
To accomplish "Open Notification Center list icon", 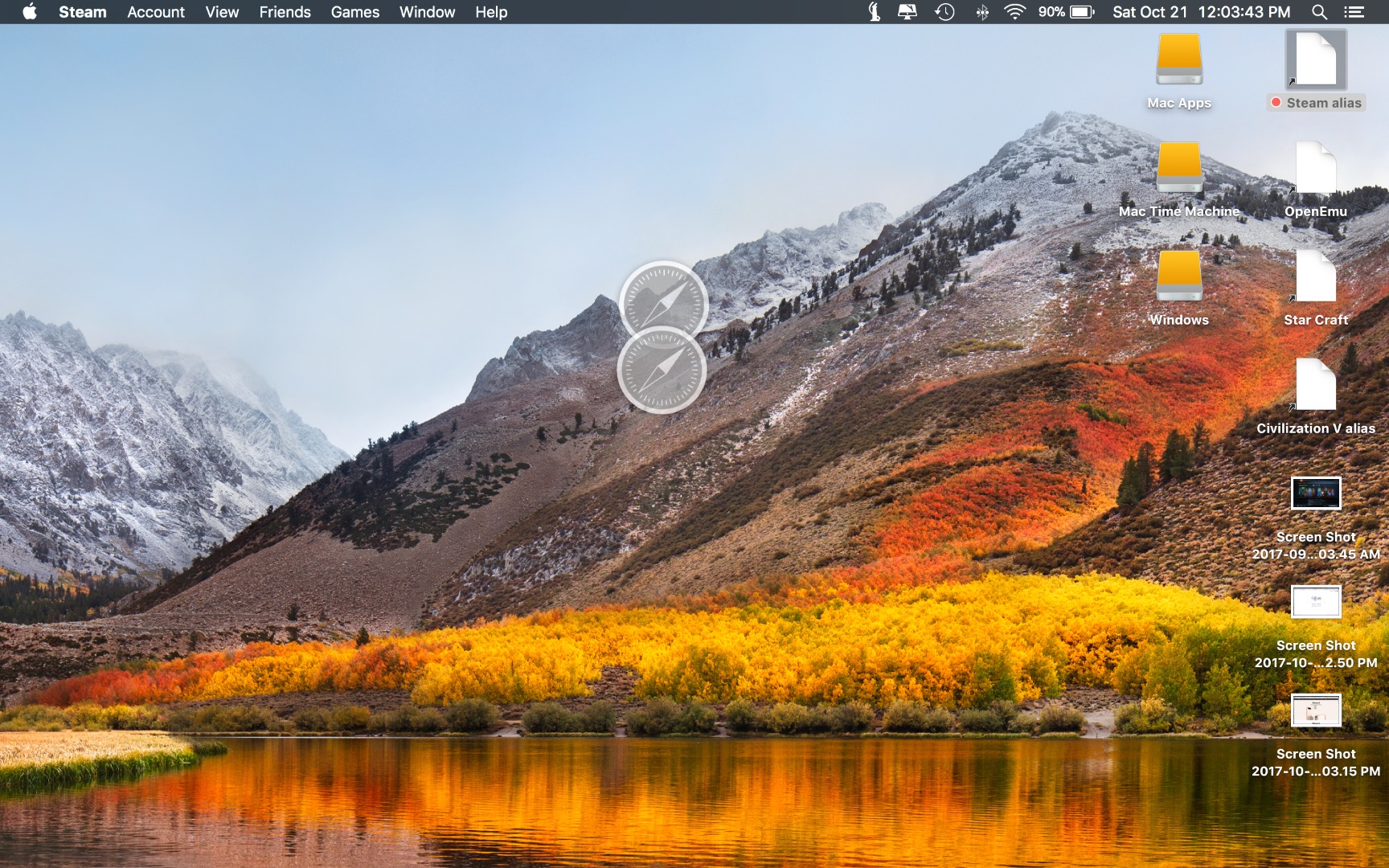I will (1354, 12).
